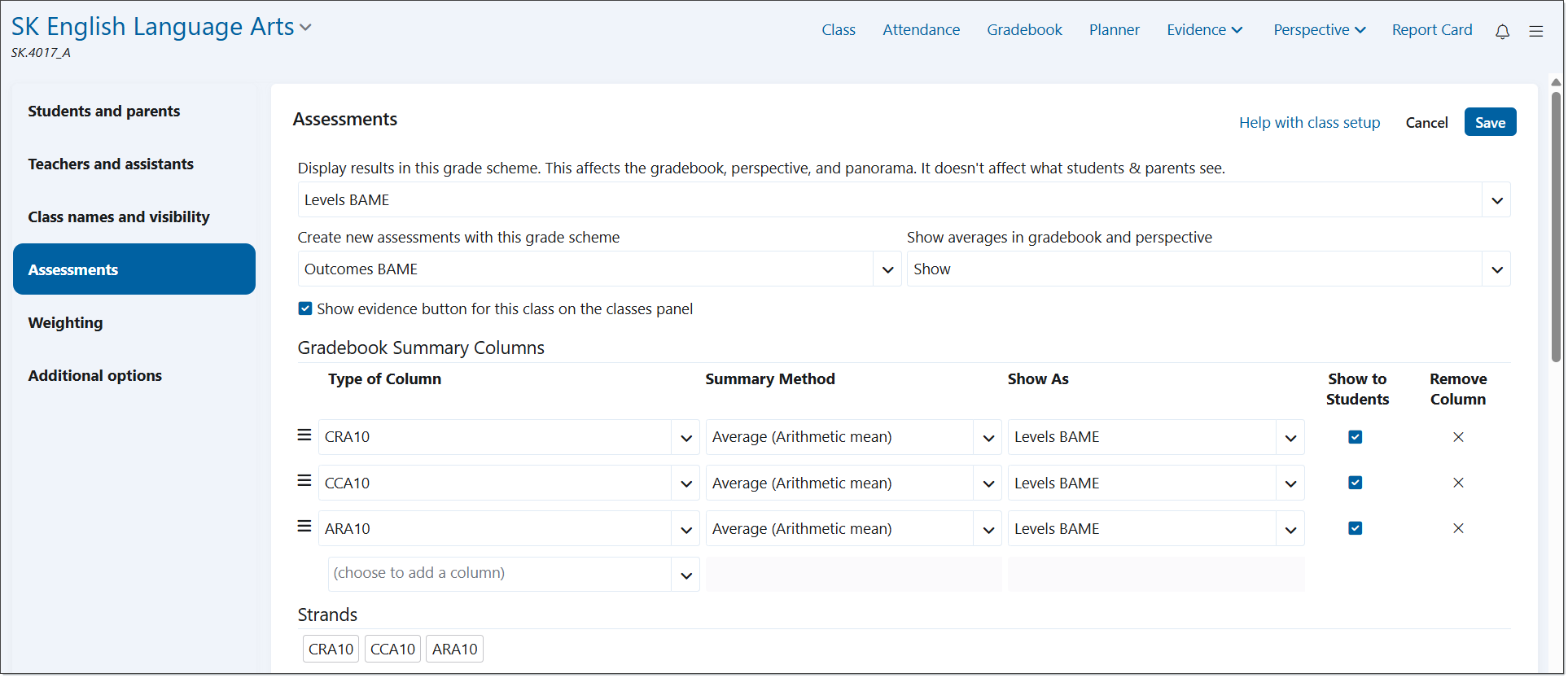
Task: Open the Class page
Action: tap(839, 30)
